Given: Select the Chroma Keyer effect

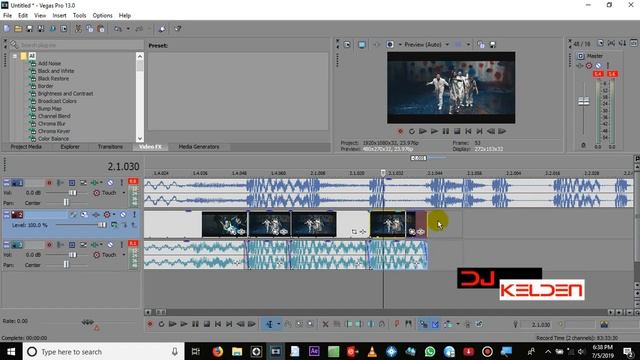Looking at the screenshot, I should 54,131.
